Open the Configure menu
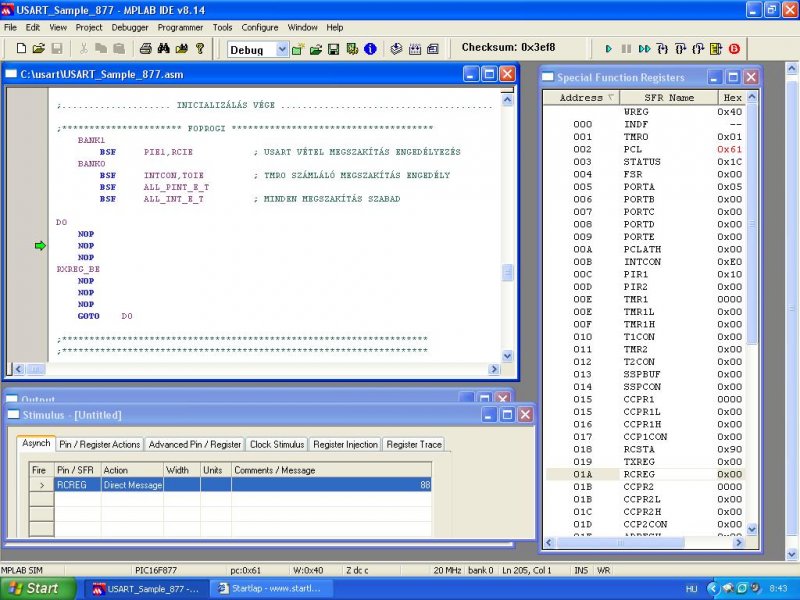800x600 pixels. pos(260,27)
